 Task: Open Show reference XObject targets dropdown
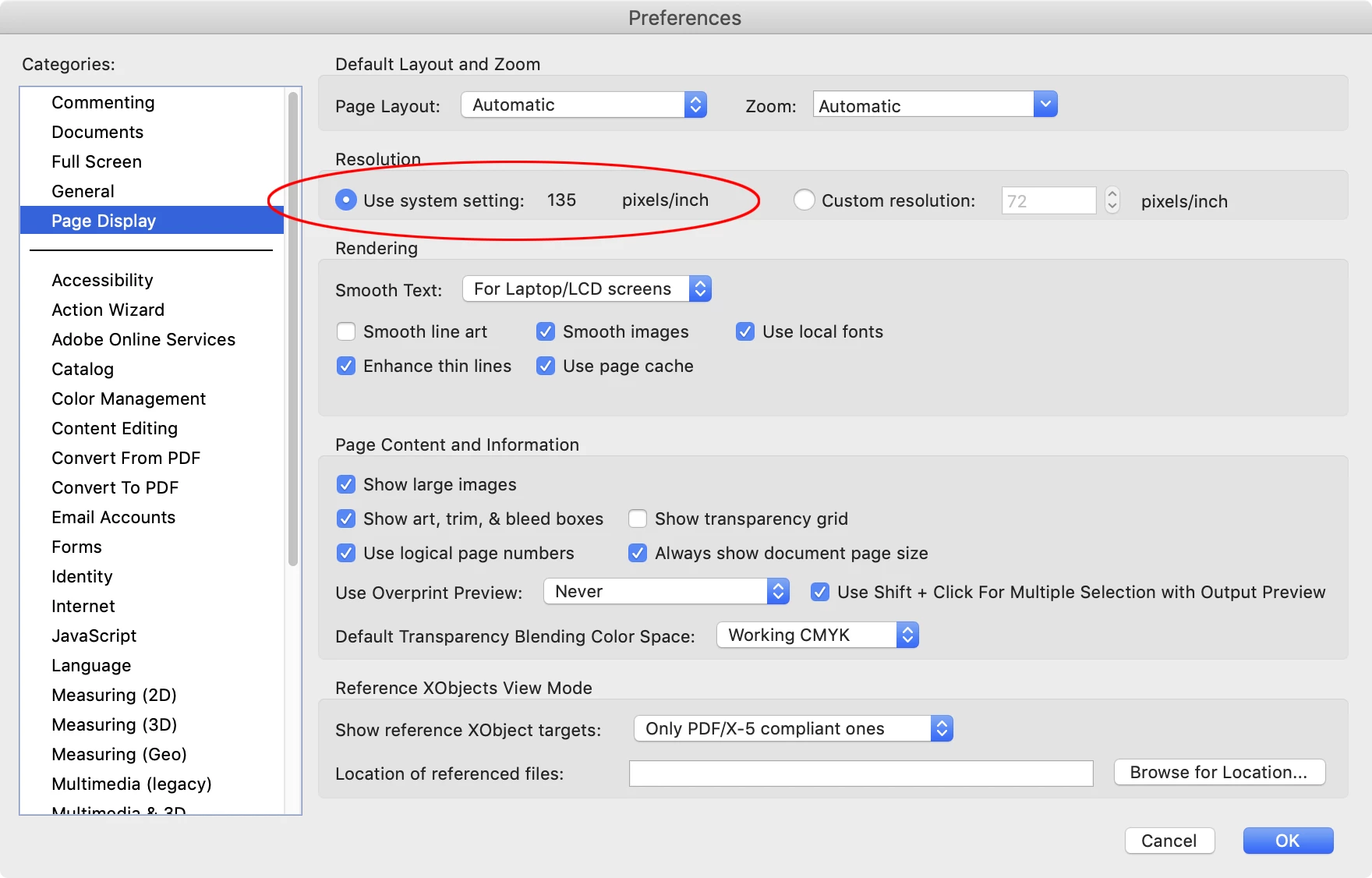[x=794, y=728]
